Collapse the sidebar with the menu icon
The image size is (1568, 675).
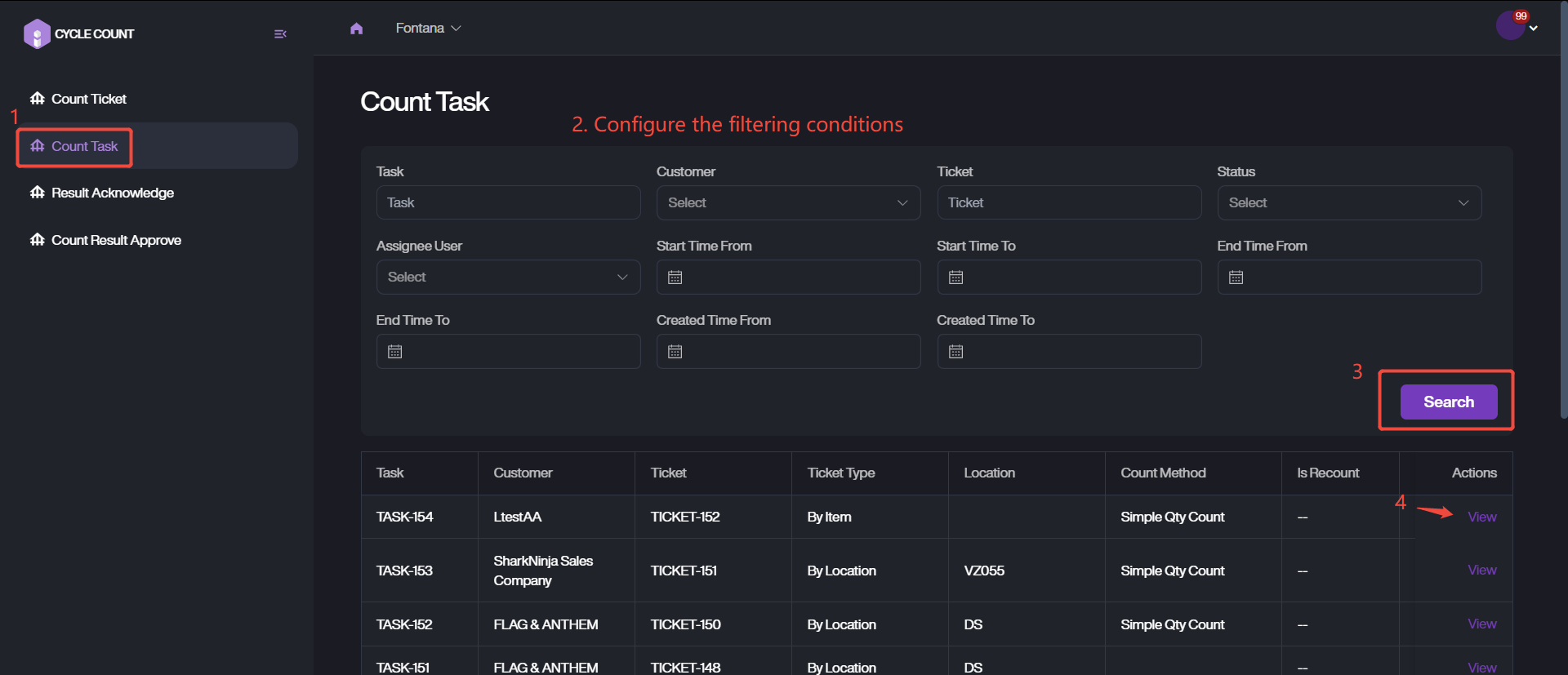coord(280,34)
